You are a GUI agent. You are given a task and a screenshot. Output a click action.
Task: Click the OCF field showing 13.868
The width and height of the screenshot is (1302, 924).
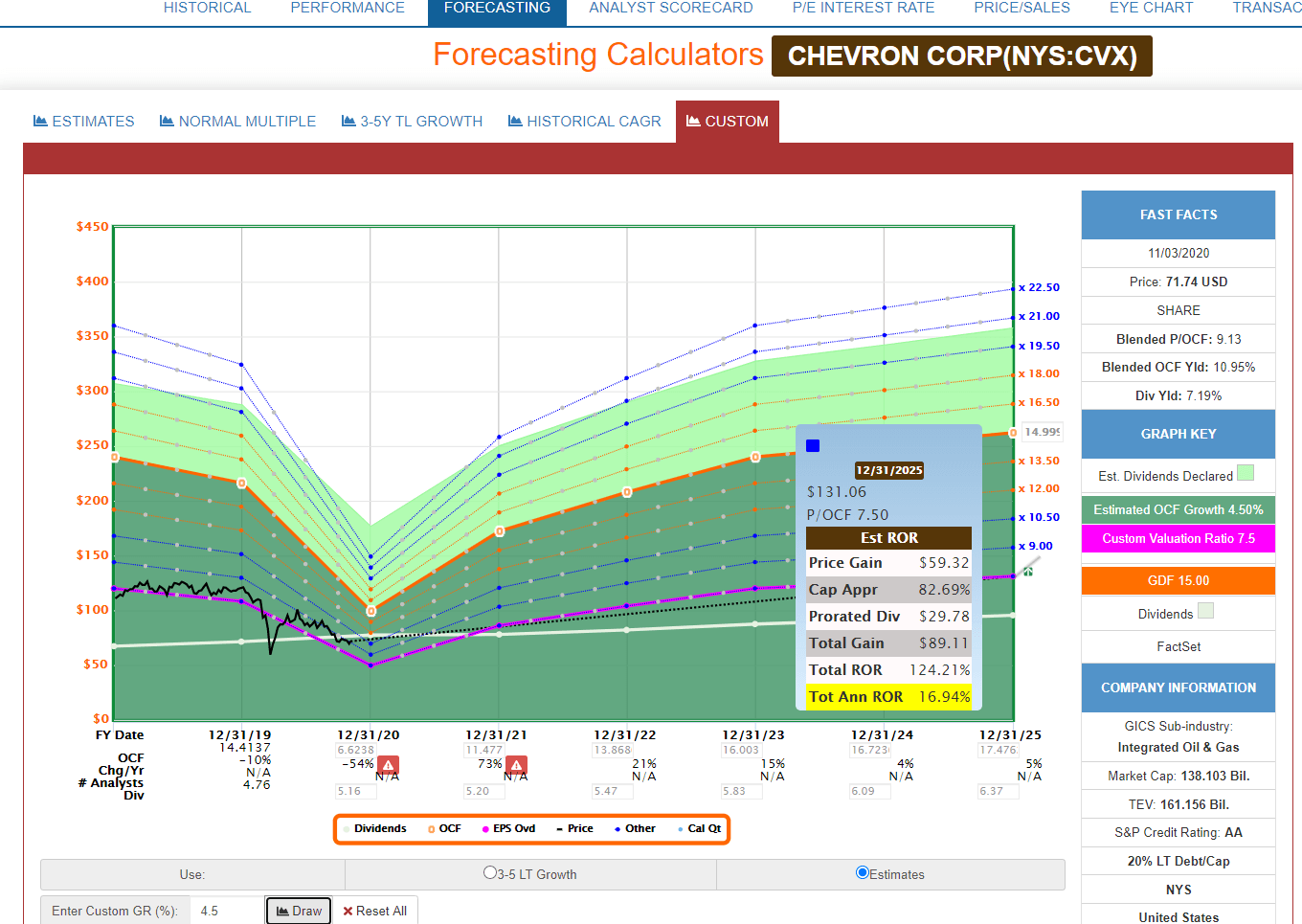[612, 750]
